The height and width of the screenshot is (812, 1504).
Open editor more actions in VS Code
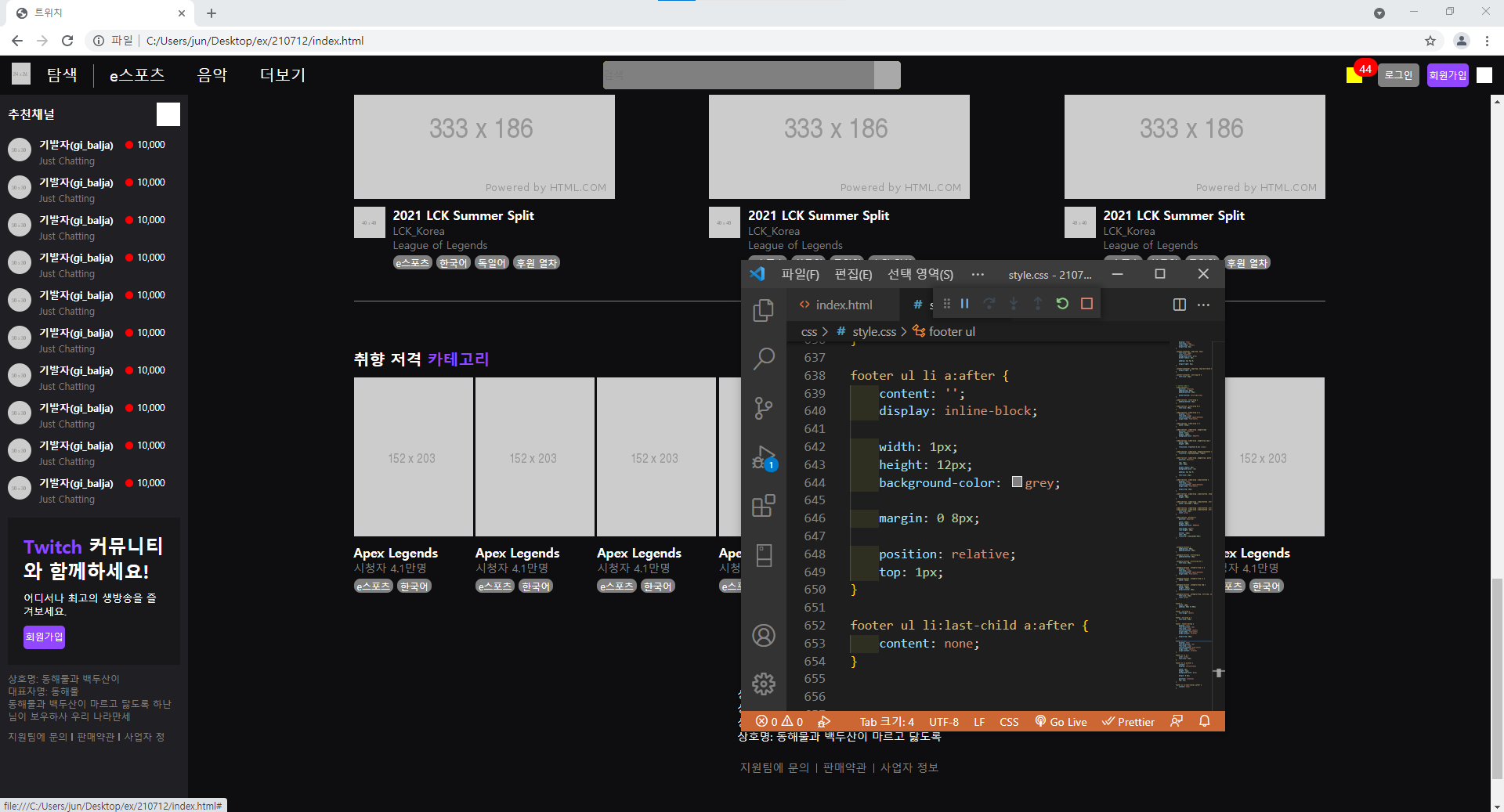coord(1204,305)
